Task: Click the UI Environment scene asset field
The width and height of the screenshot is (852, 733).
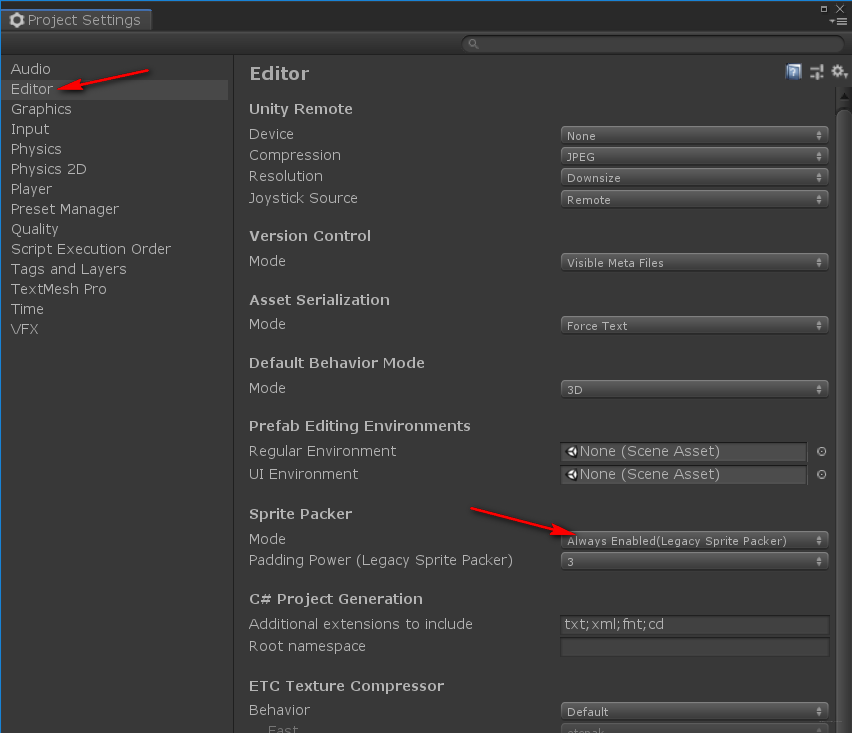Action: (x=684, y=474)
